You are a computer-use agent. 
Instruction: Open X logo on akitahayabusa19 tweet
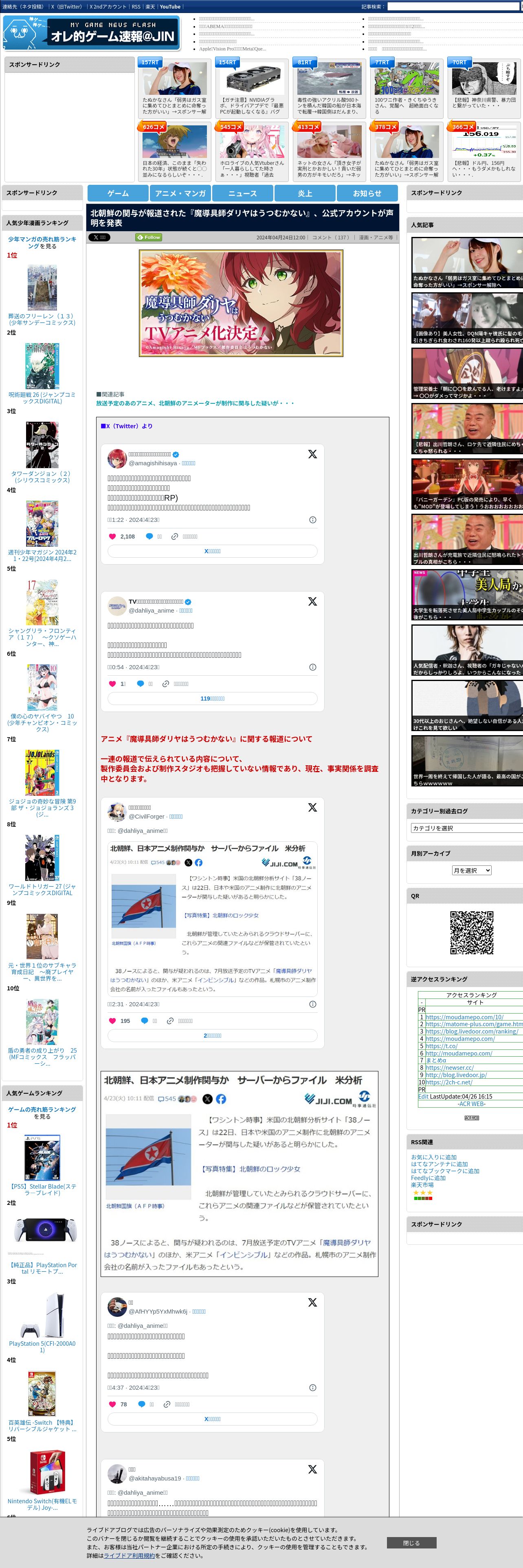pos(312,1469)
